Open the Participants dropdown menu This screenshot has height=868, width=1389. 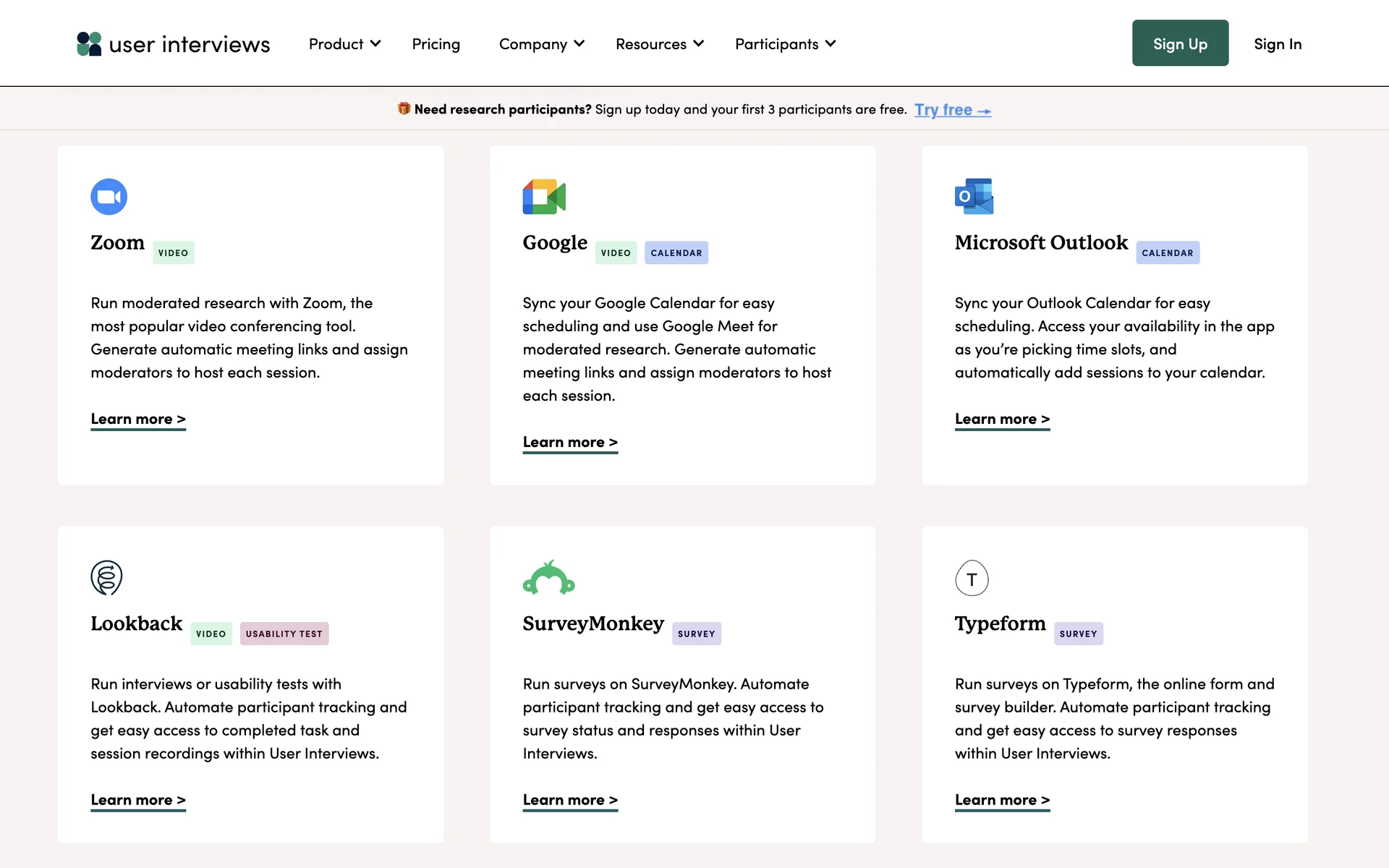point(785,44)
